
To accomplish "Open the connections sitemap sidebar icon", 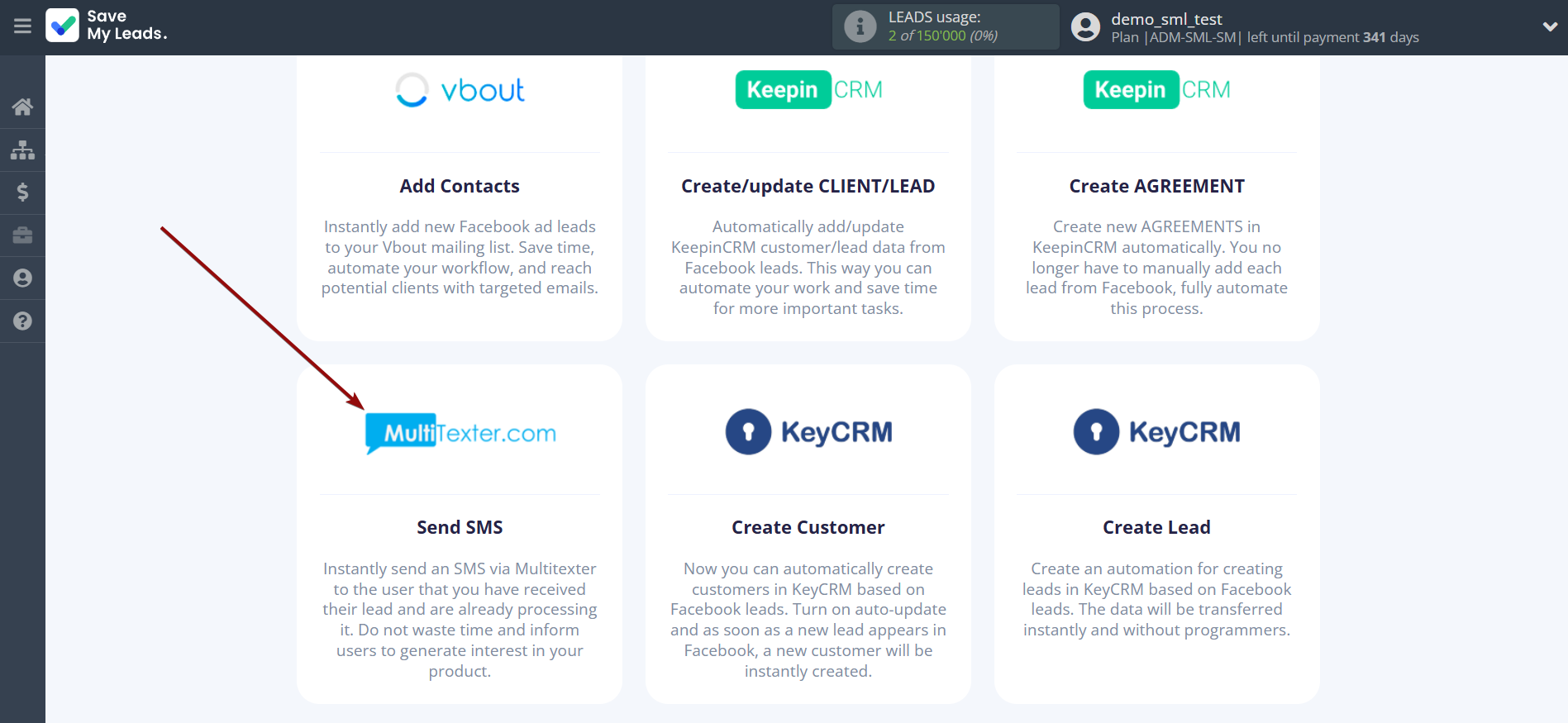I will pyautogui.click(x=22, y=150).
